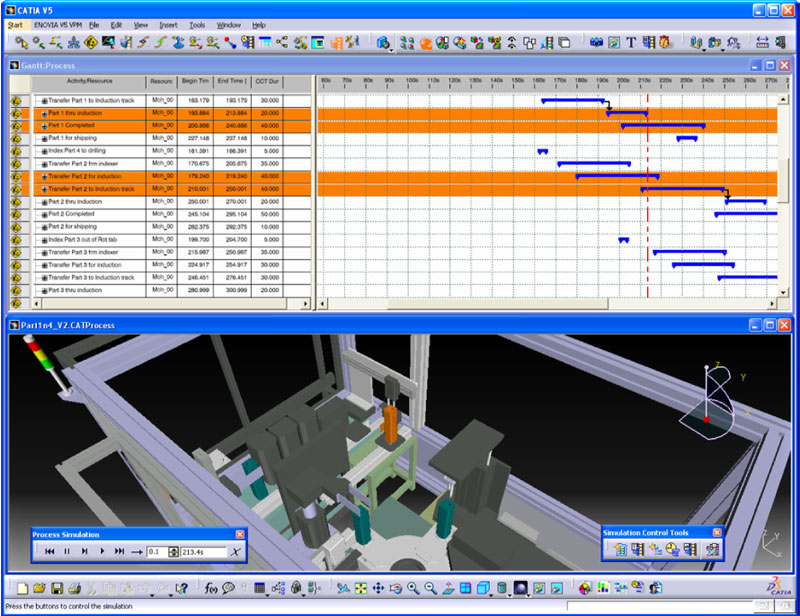Click the simulation step size field 0.1
The height and width of the screenshot is (616, 800).
(157, 552)
